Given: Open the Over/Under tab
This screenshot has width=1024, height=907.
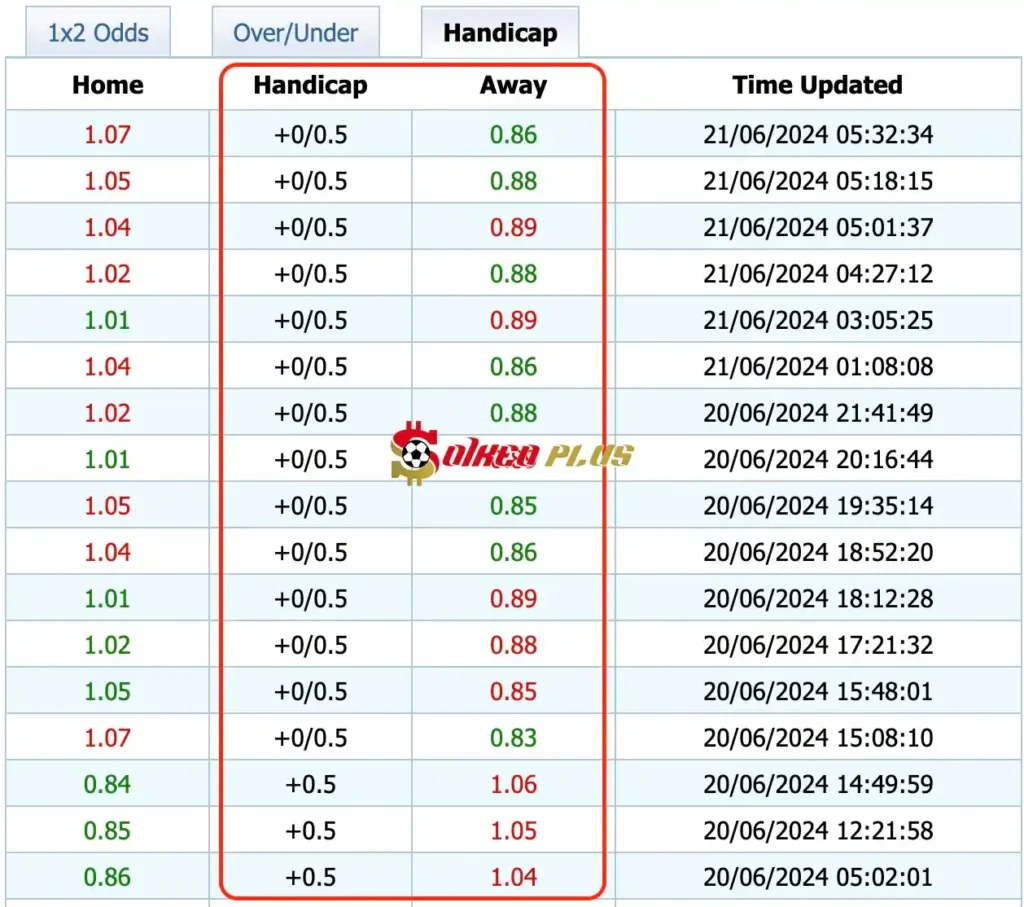Looking at the screenshot, I should 296,33.
